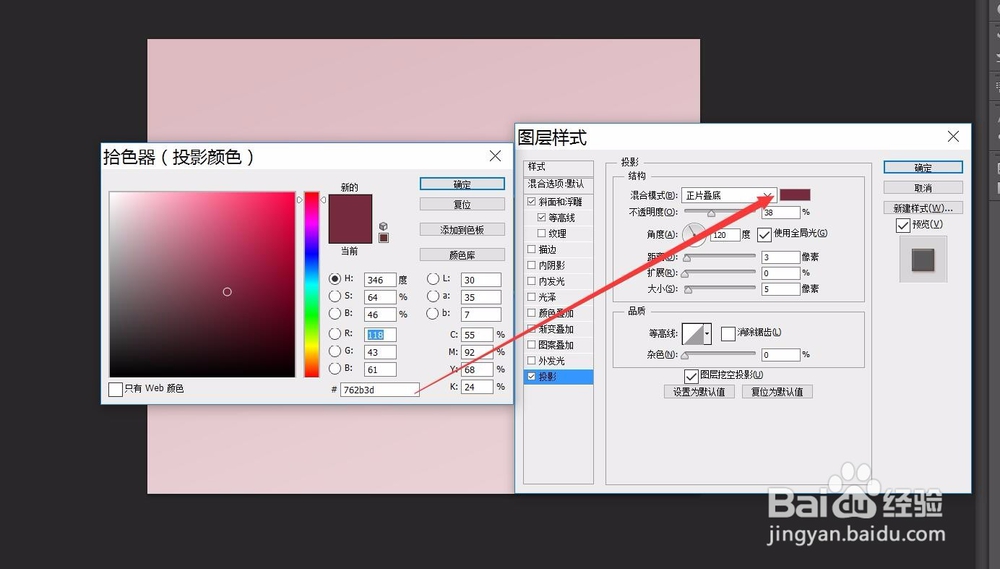Click the hue spectrum slider bar
The image size is (1000, 569).
coord(311,284)
